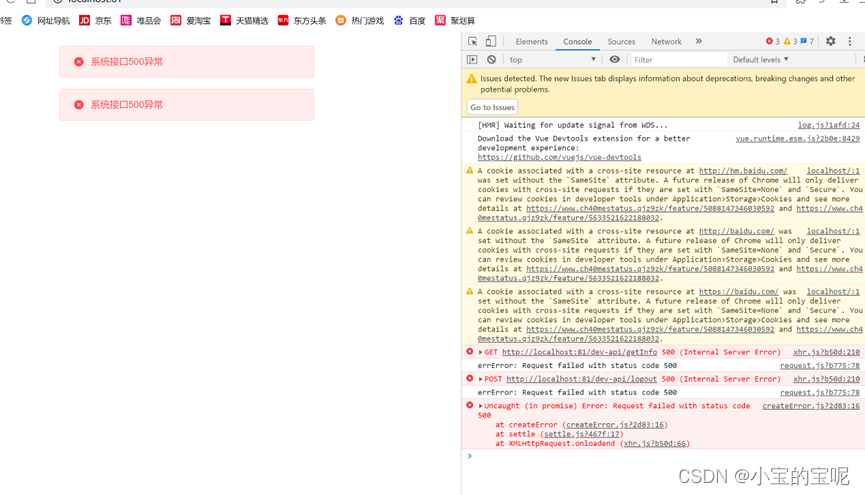
Task: Open the http://hm.baidu.com/ link
Action: (743, 171)
